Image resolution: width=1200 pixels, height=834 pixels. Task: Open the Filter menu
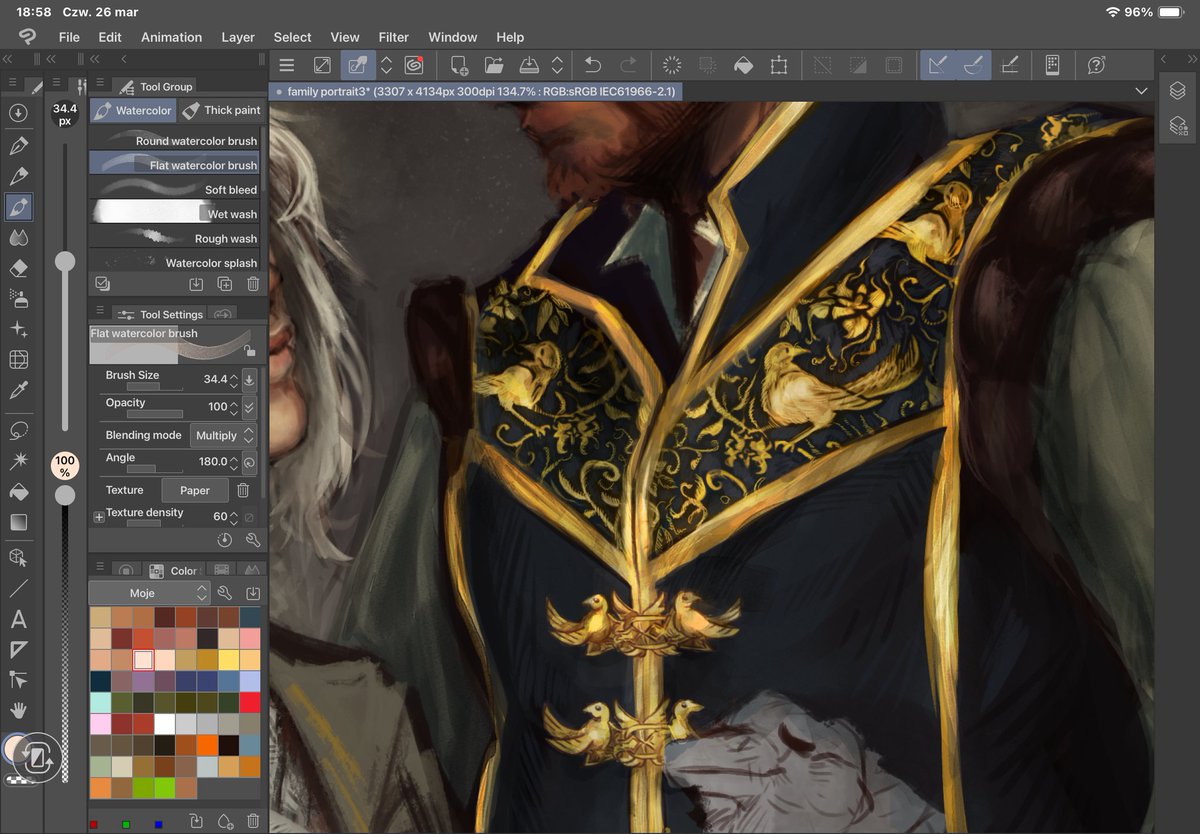tap(394, 37)
